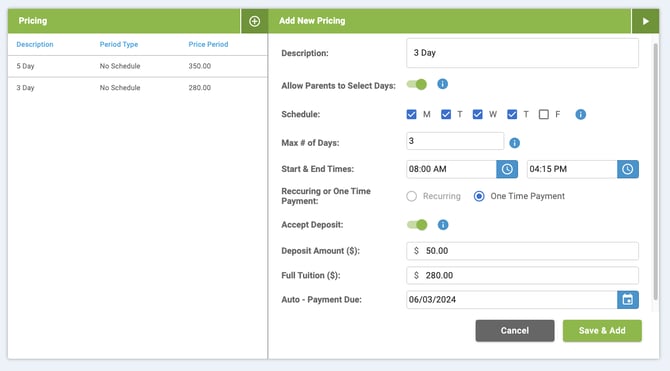
Task: Click the form's vertical scrollbar
Action: pos(655,171)
